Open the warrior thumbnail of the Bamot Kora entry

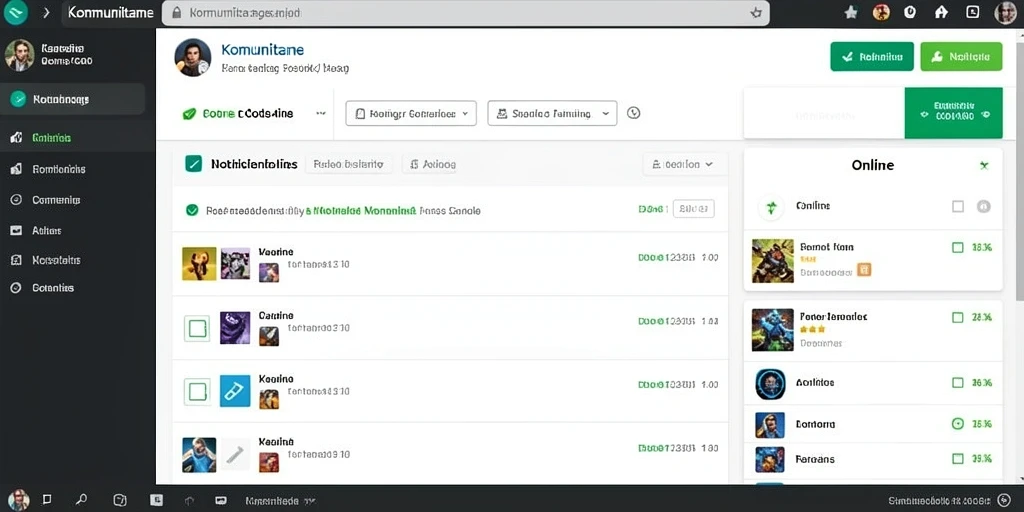(773, 261)
